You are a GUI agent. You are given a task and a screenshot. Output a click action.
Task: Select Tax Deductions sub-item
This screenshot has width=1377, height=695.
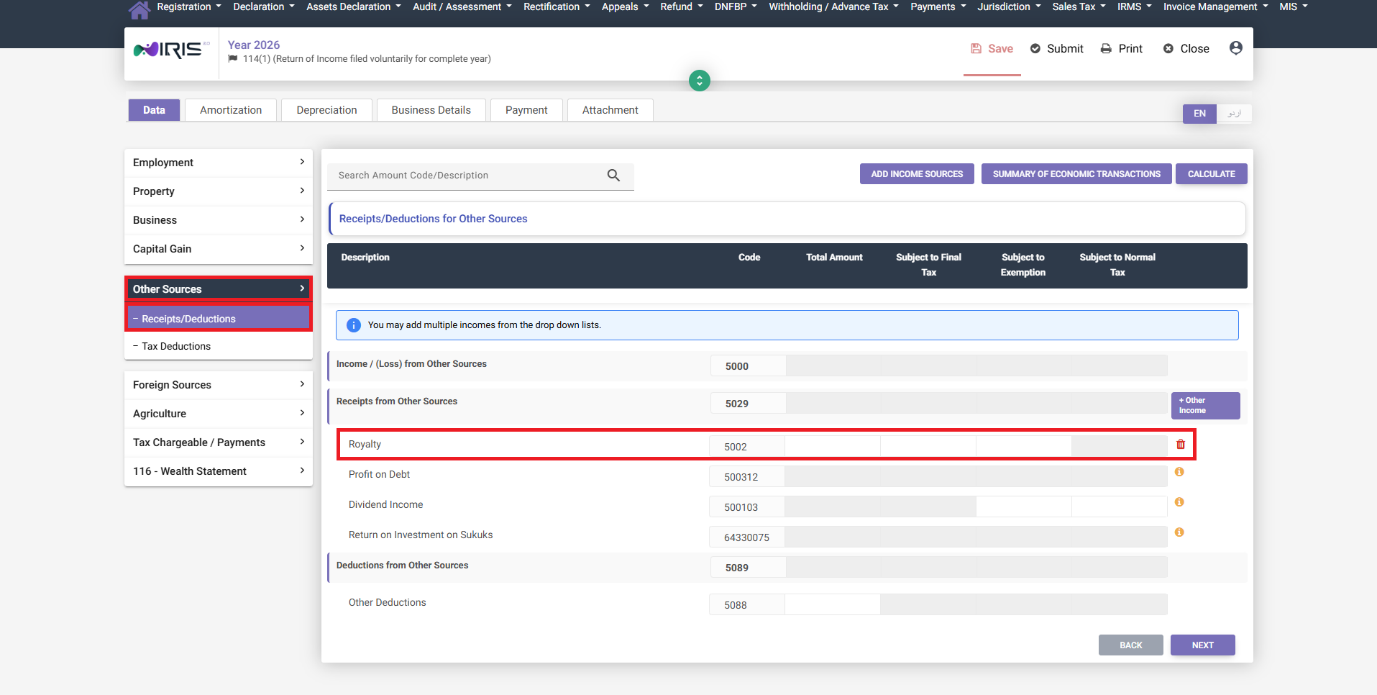[219, 346]
